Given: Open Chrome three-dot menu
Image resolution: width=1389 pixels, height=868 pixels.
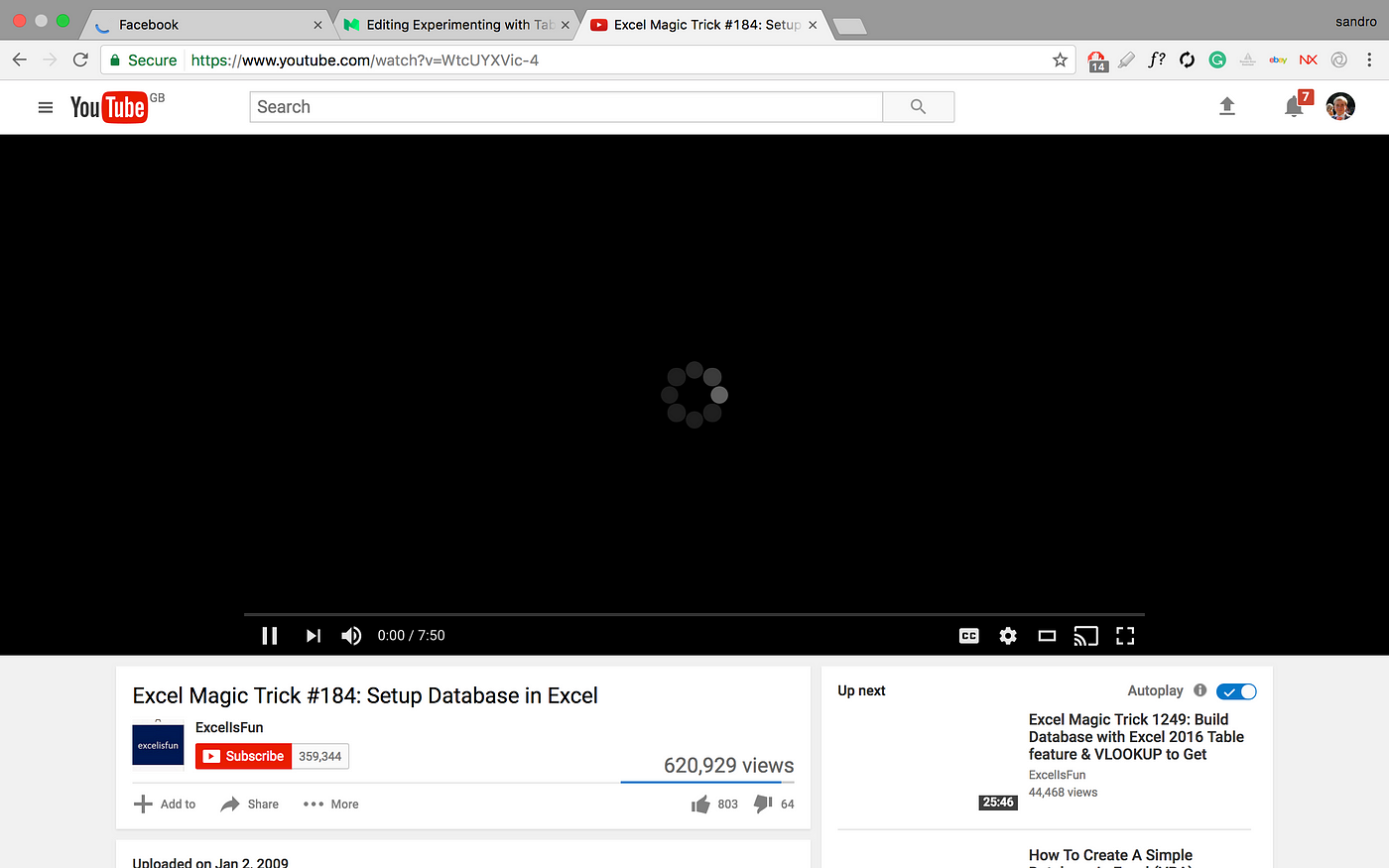Looking at the screenshot, I should [x=1370, y=60].
